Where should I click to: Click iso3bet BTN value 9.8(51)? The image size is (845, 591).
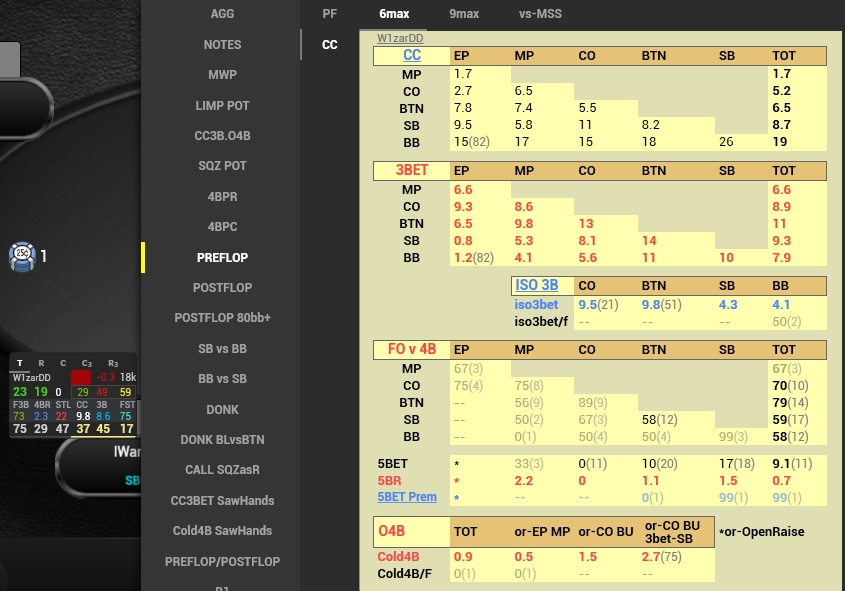click(661, 304)
